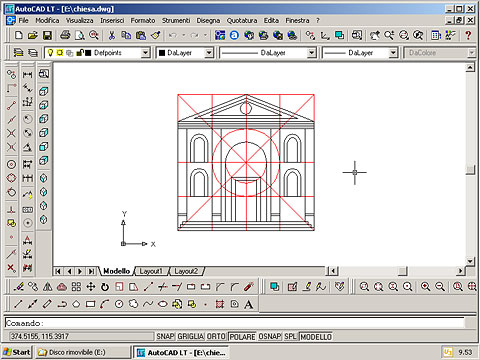Choose the Spline tool in the Draw toolbar
This screenshot has width=480, height=360.
click(148, 304)
